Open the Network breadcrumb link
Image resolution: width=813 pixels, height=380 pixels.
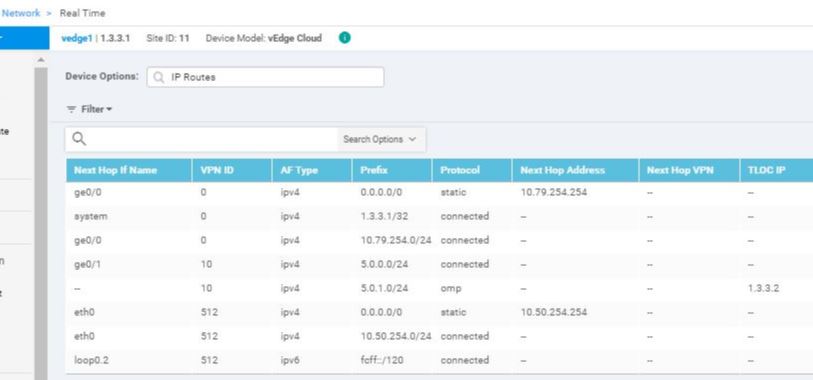(x=21, y=13)
